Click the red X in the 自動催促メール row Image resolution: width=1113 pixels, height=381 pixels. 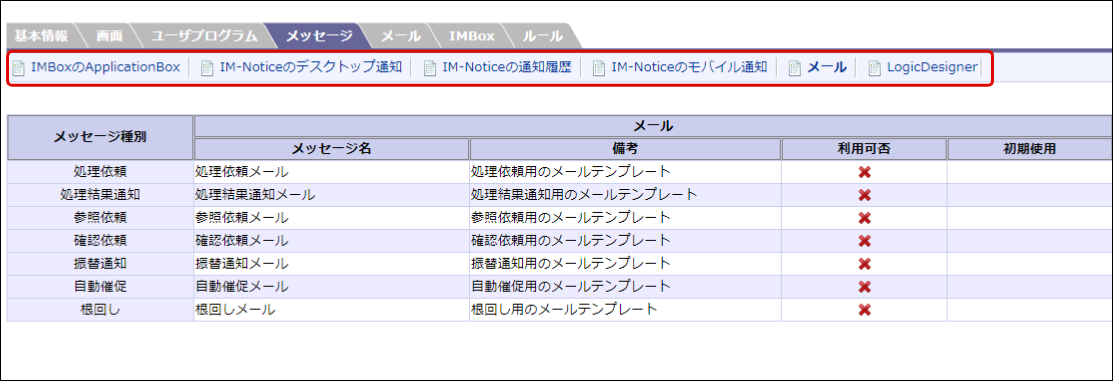click(865, 287)
